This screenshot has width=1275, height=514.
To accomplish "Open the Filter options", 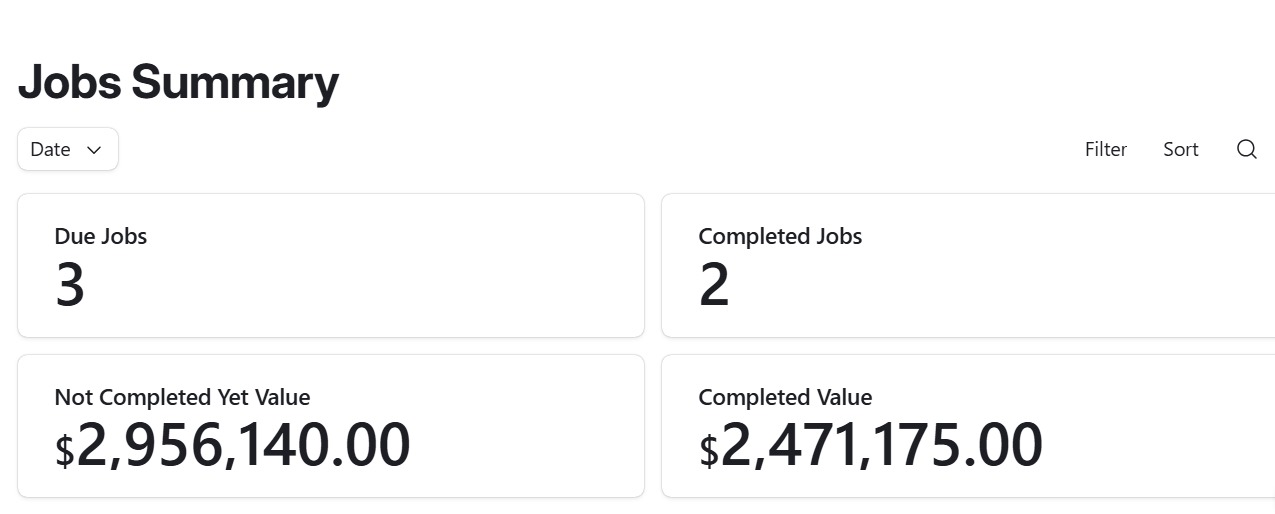I will coord(1105,149).
